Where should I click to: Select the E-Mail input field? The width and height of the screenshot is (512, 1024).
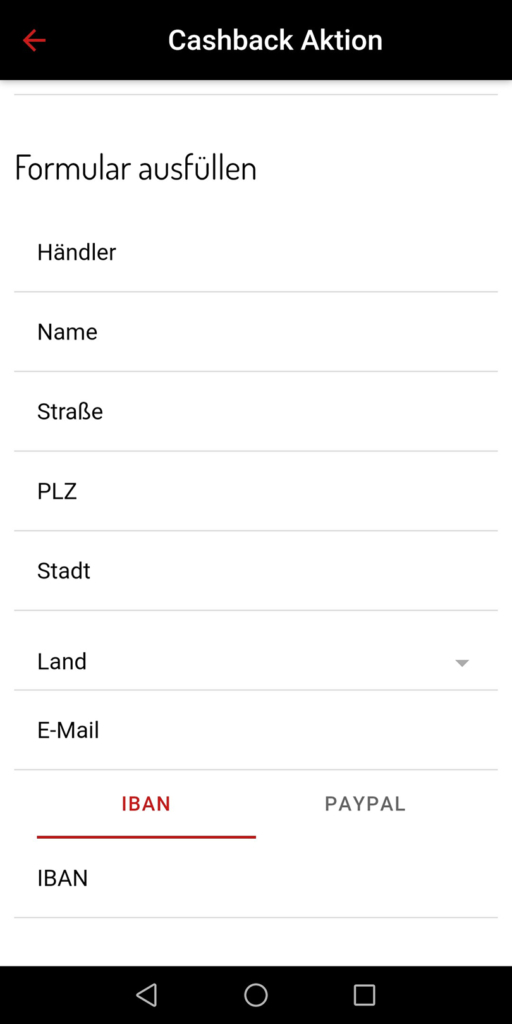(x=256, y=730)
